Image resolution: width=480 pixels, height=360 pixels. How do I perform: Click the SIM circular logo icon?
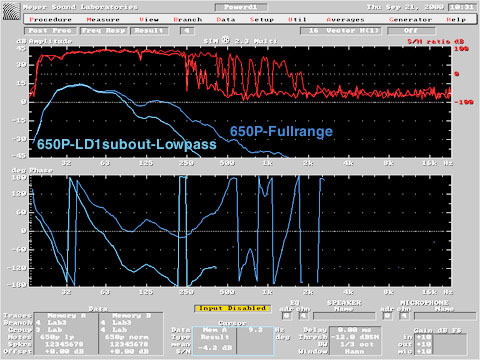click(x=226, y=40)
